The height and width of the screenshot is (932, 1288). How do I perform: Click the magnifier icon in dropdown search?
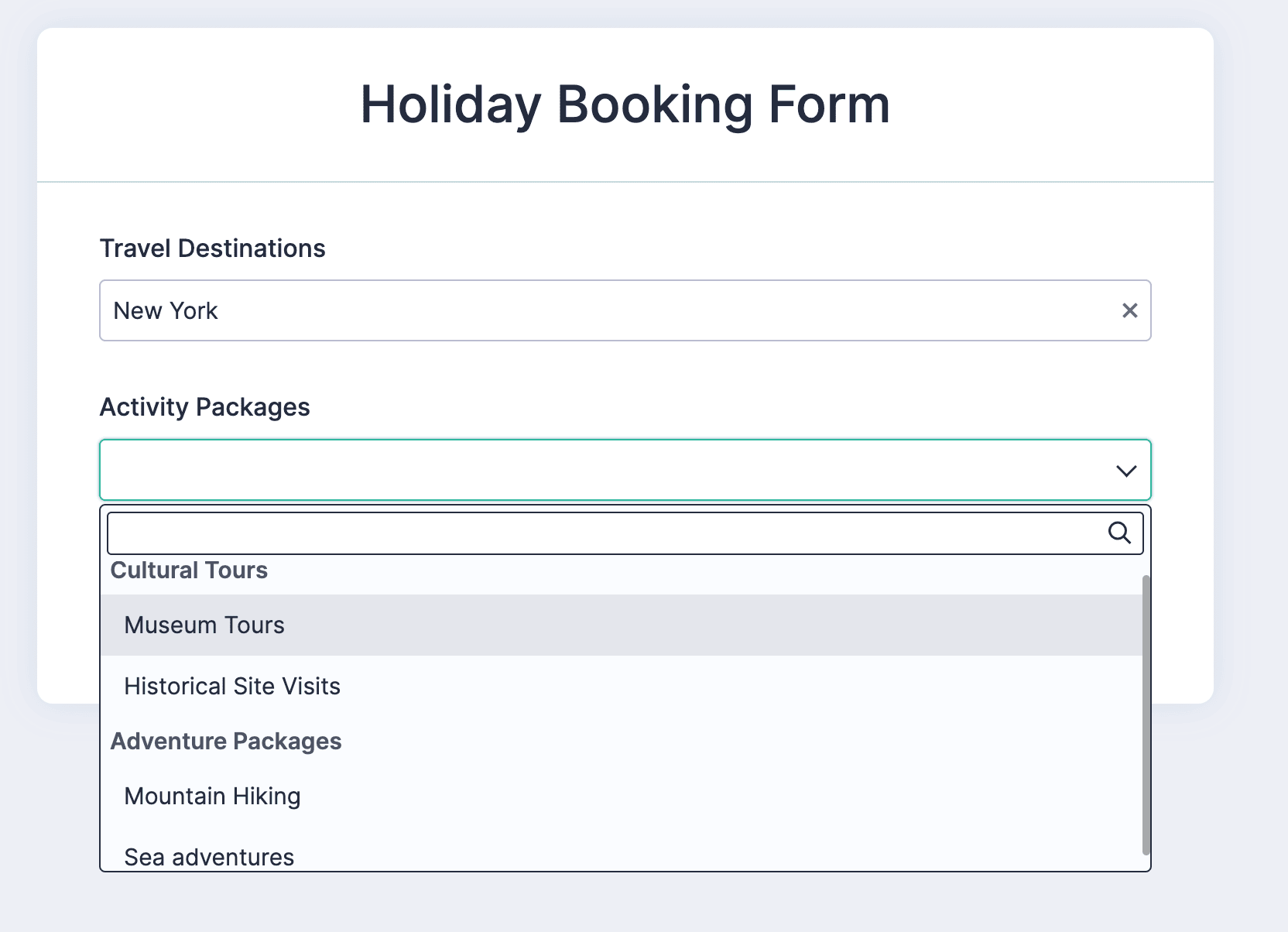[x=1119, y=533]
